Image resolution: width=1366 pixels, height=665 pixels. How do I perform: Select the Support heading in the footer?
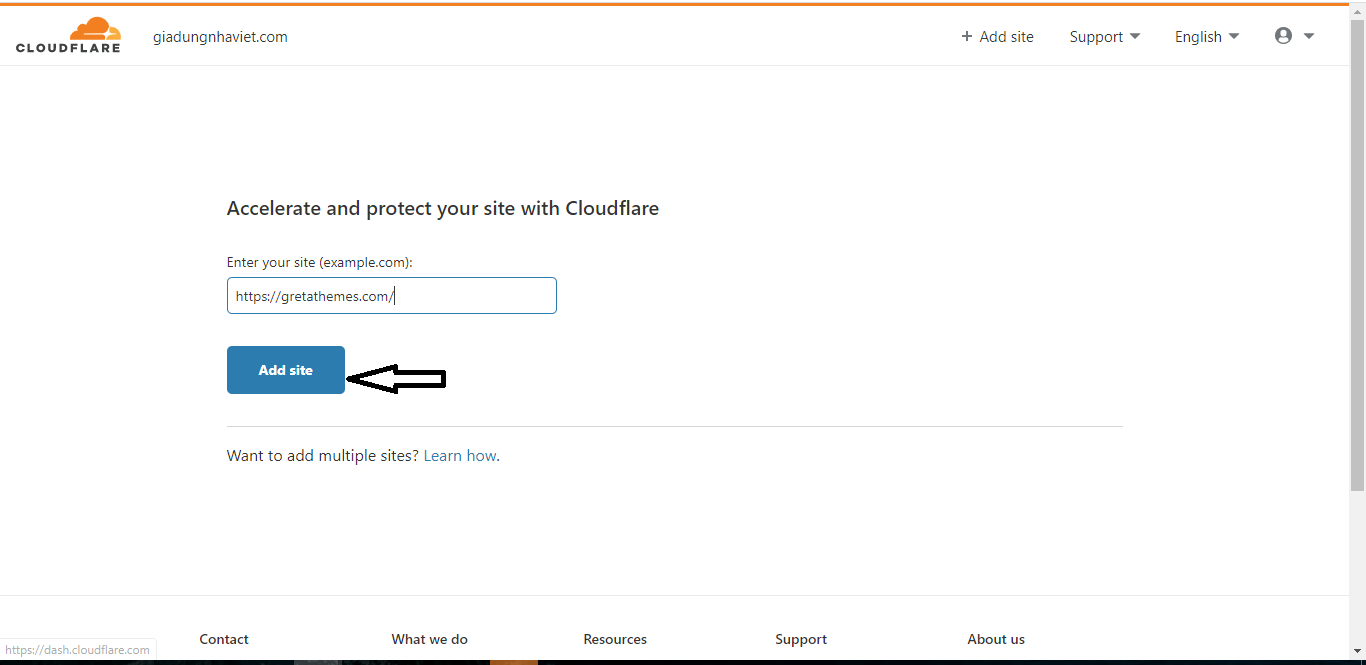point(801,639)
